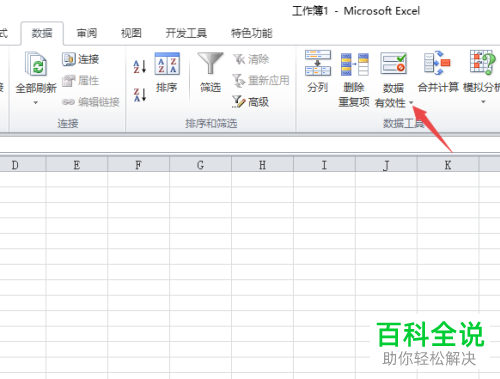The height and width of the screenshot is (379, 500).
Task: Open the Sort (排序) dialog icon
Action: point(167,64)
